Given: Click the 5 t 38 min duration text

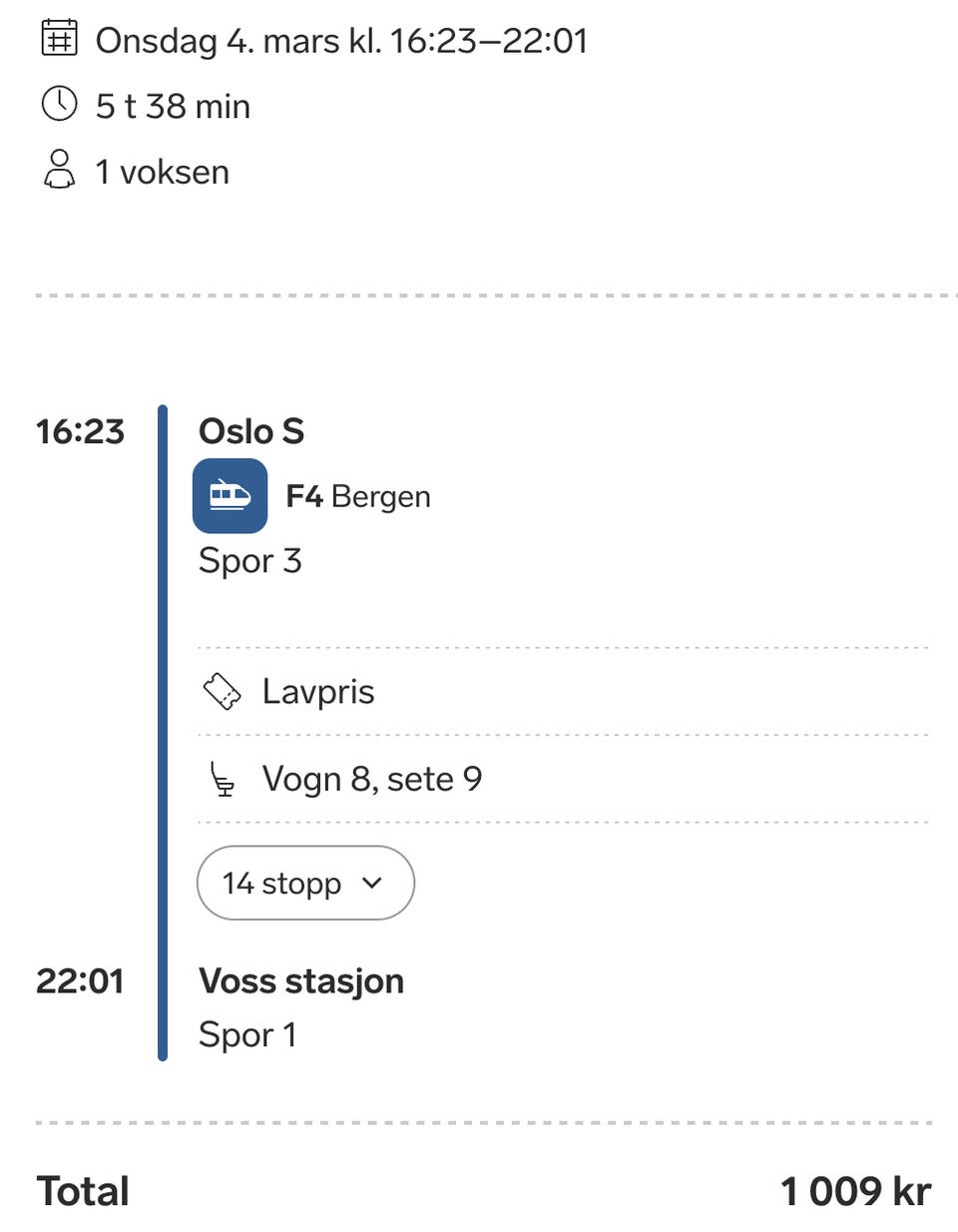Looking at the screenshot, I should (173, 106).
